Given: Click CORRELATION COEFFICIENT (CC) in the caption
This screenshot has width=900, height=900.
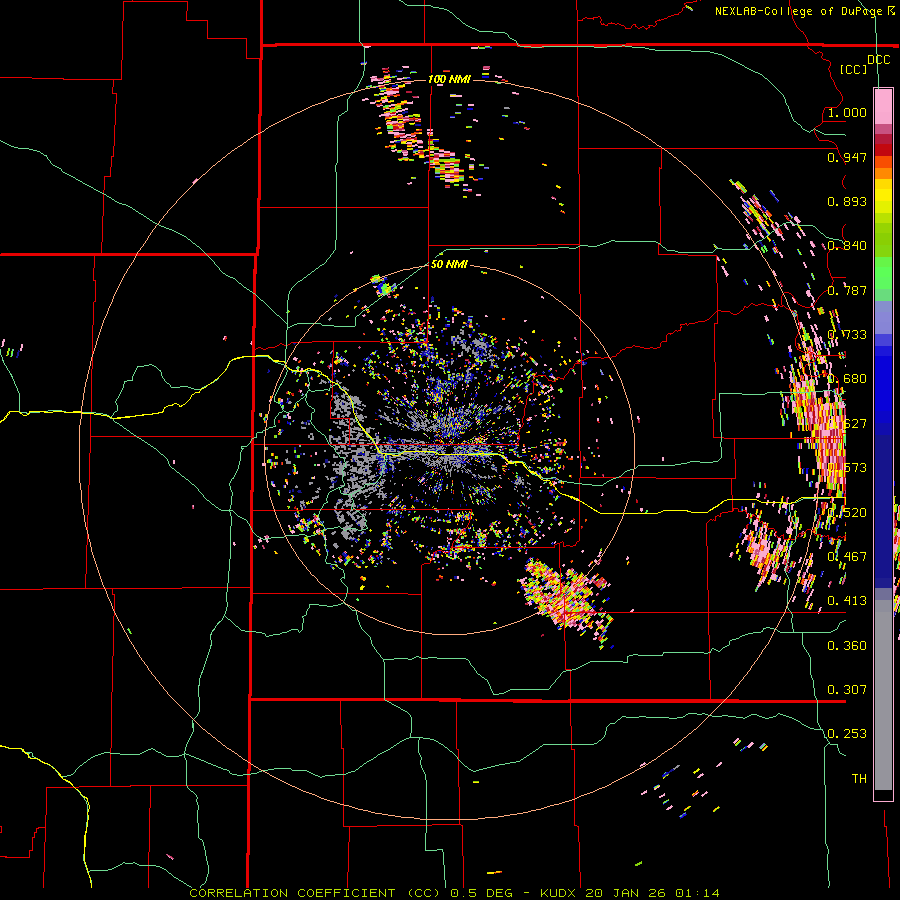Looking at the screenshot, I should 315,893.
